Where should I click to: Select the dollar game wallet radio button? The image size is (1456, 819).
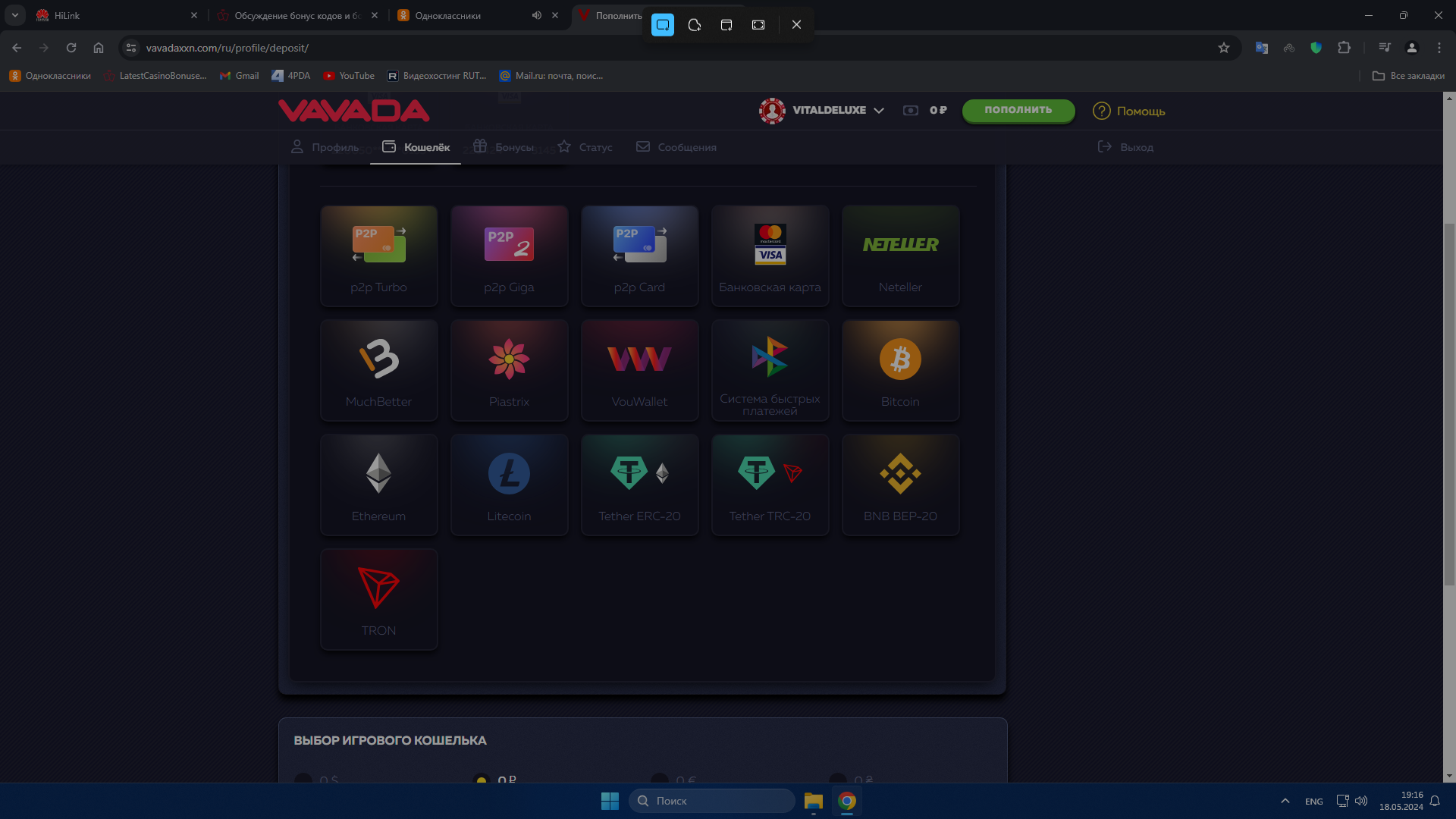click(x=303, y=779)
